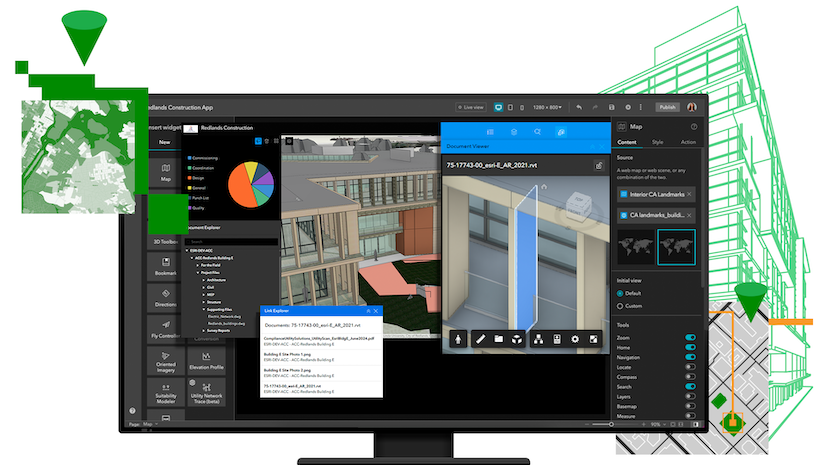Click the canvas zoom slider handle
Viewport: 826px width, 465px height.
pos(612,424)
